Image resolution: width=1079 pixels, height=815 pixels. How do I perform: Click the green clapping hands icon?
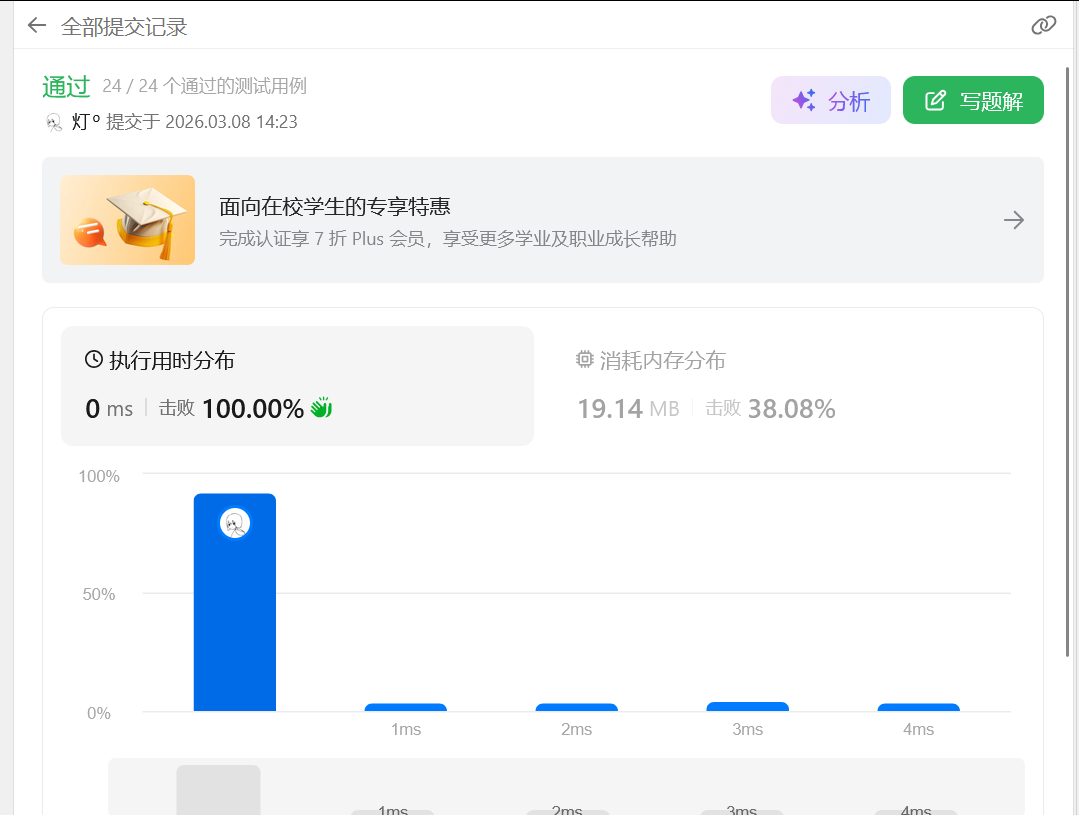click(x=320, y=408)
